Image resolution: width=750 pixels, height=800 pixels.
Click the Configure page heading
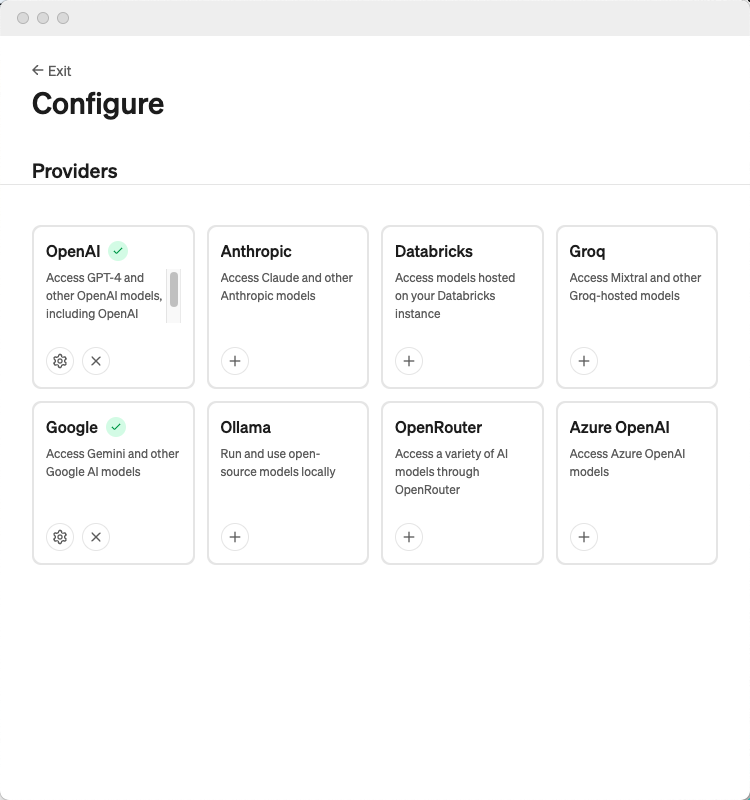click(98, 104)
